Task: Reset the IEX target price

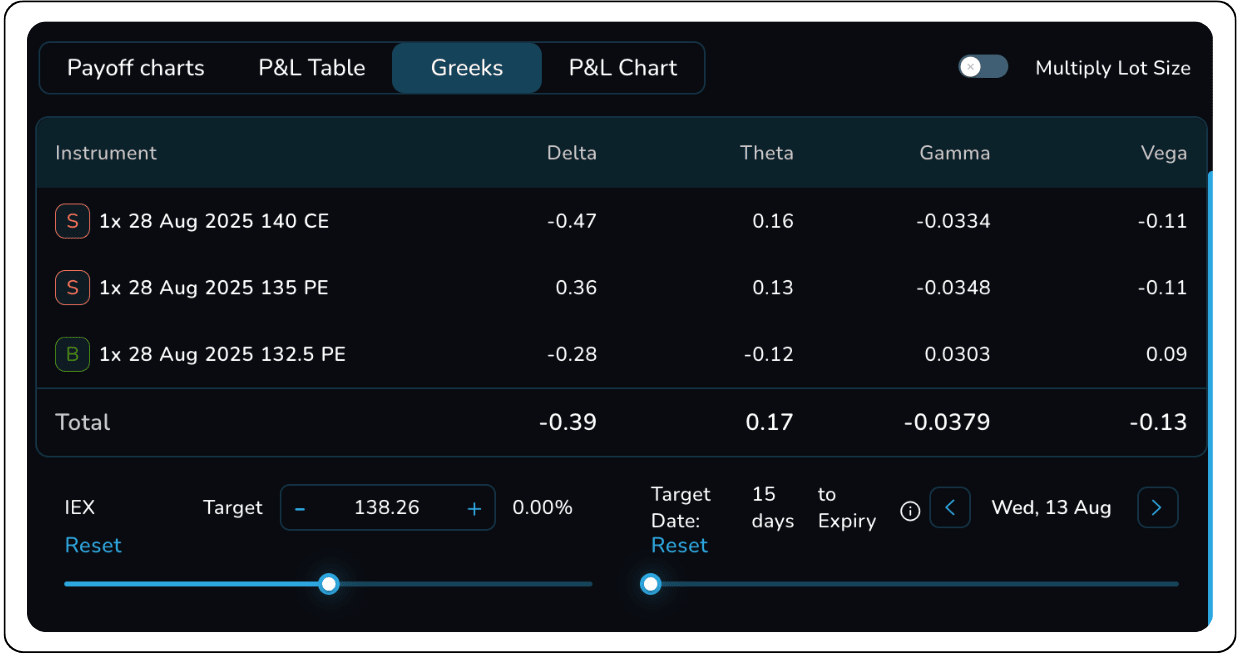Action: tap(93, 545)
